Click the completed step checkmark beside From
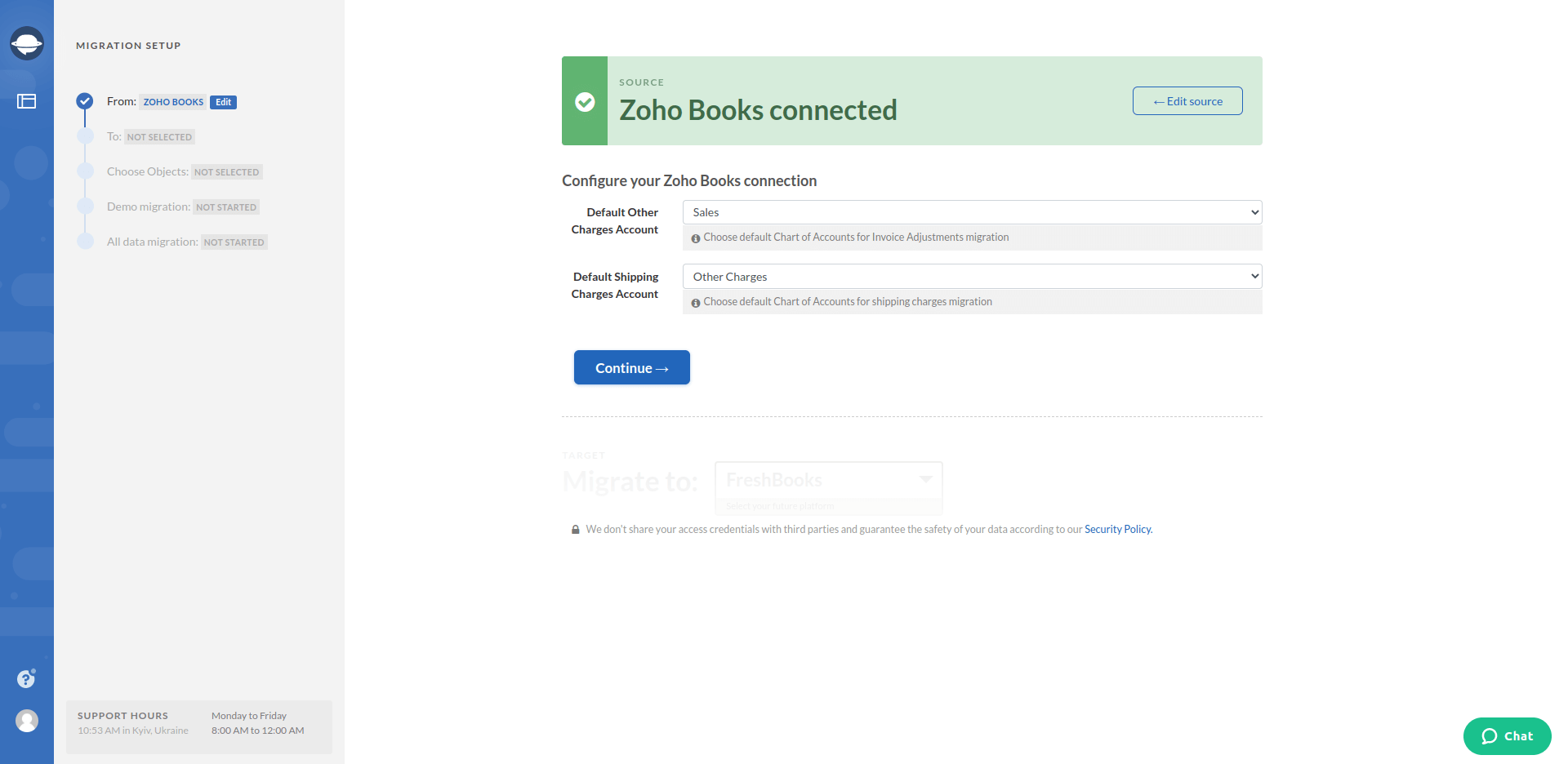 85,101
